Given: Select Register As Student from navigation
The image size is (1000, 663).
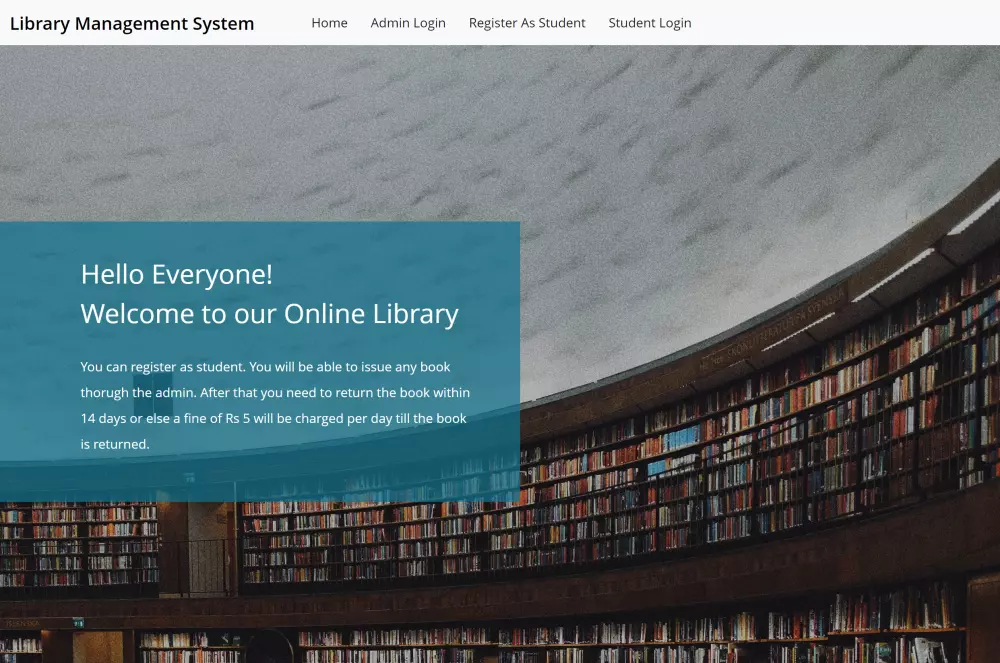Looking at the screenshot, I should pyautogui.click(x=527, y=22).
